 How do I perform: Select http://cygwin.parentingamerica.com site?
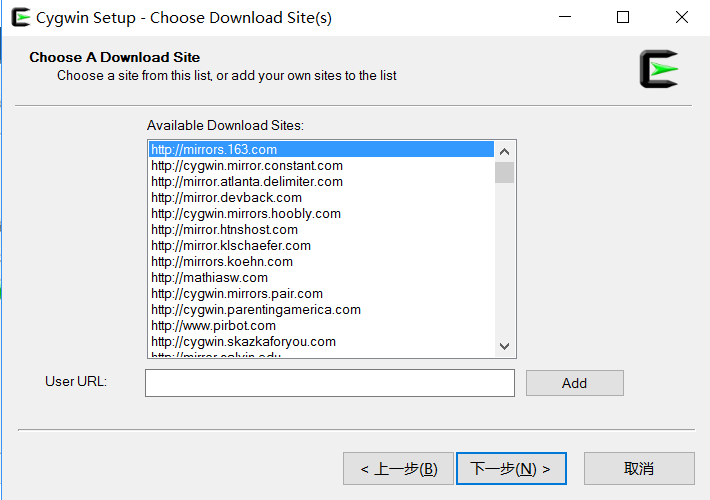click(x=321, y=310)
